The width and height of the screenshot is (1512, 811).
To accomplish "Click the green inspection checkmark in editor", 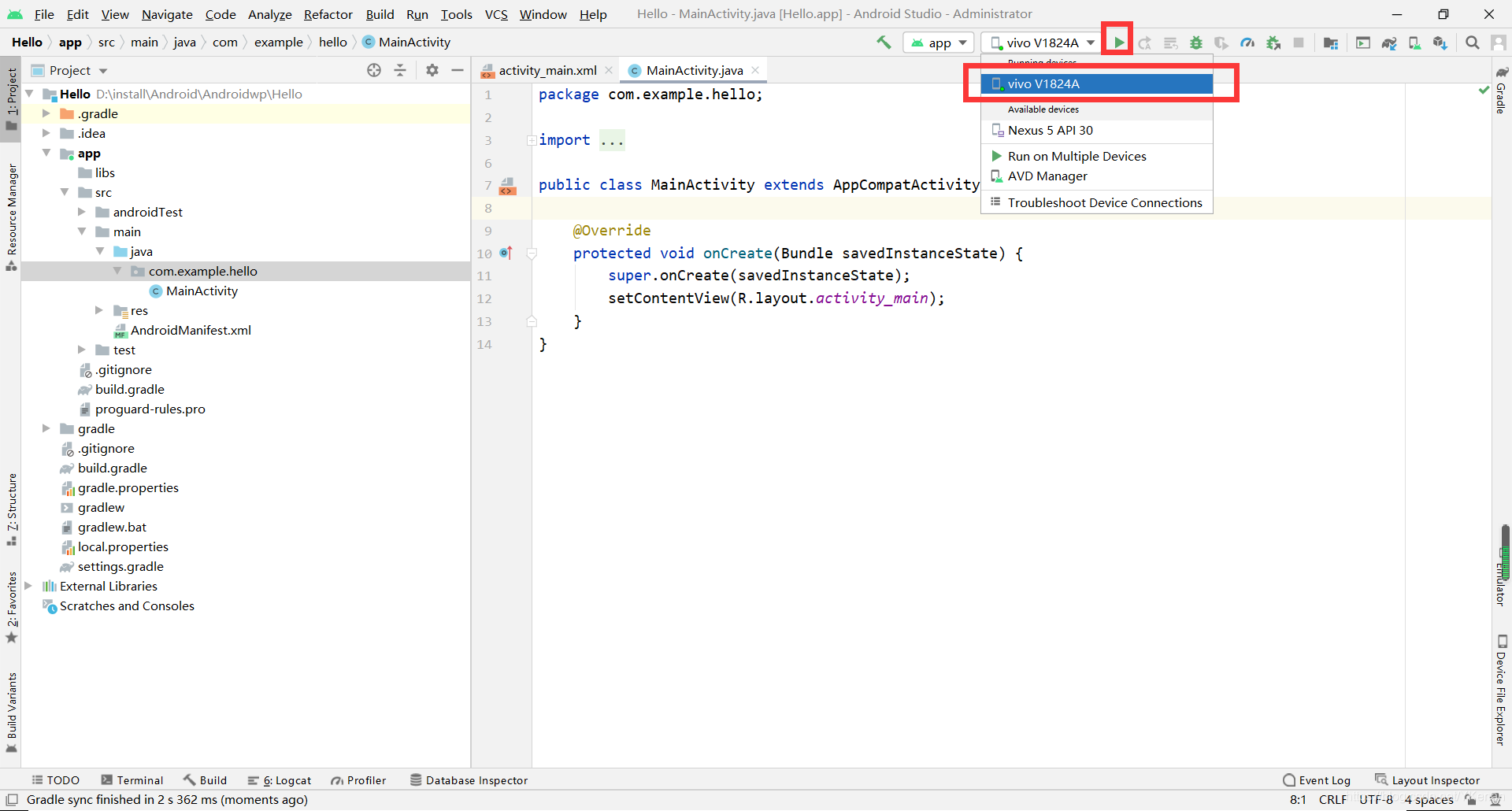I will coord(1484,91).
